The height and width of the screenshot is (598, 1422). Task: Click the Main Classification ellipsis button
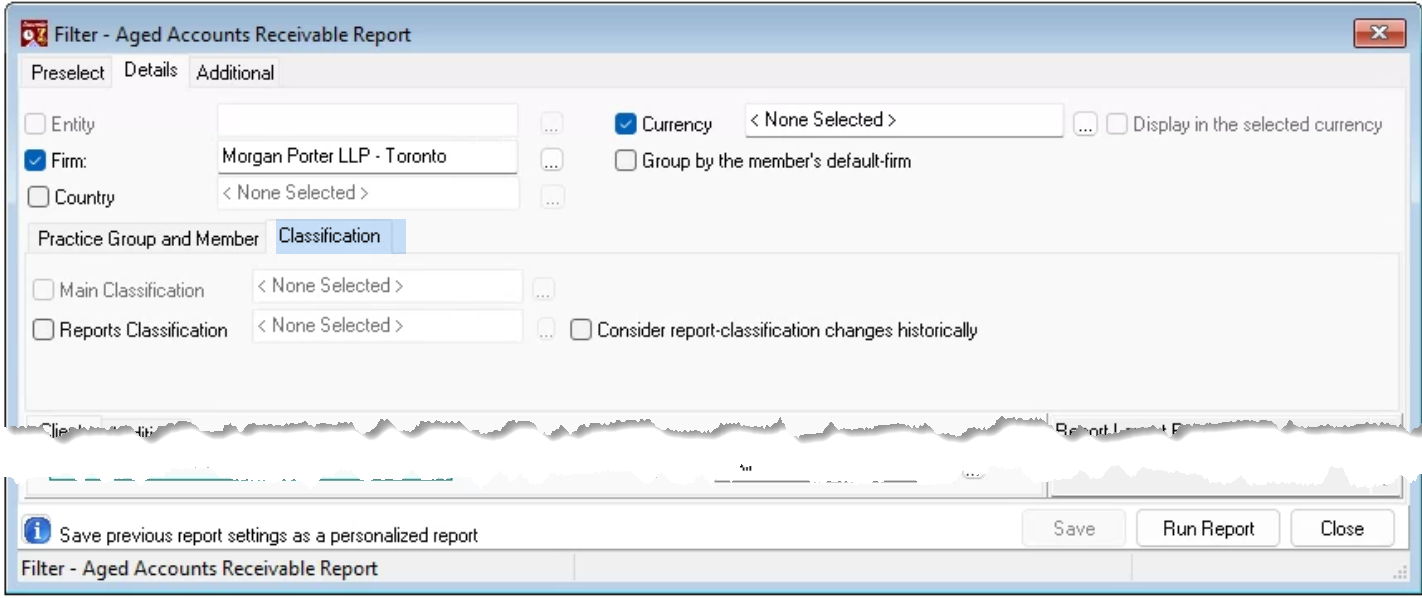[543, 290]
